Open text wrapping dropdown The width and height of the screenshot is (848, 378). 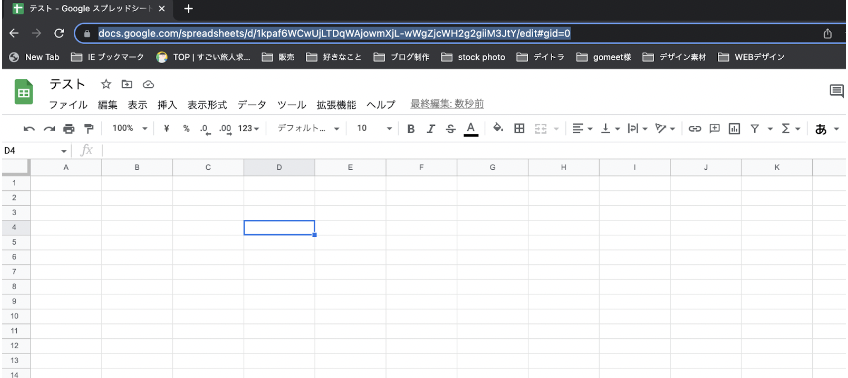click(638, 129)
